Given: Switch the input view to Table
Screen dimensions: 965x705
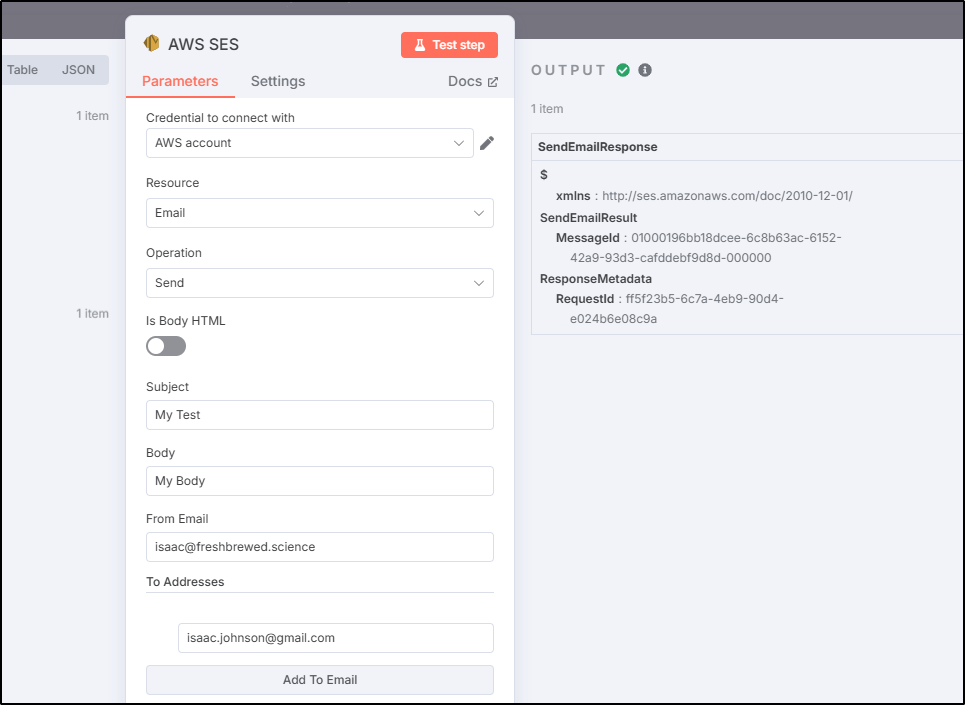Looking at the screenshot, I should tap(22, 70).
